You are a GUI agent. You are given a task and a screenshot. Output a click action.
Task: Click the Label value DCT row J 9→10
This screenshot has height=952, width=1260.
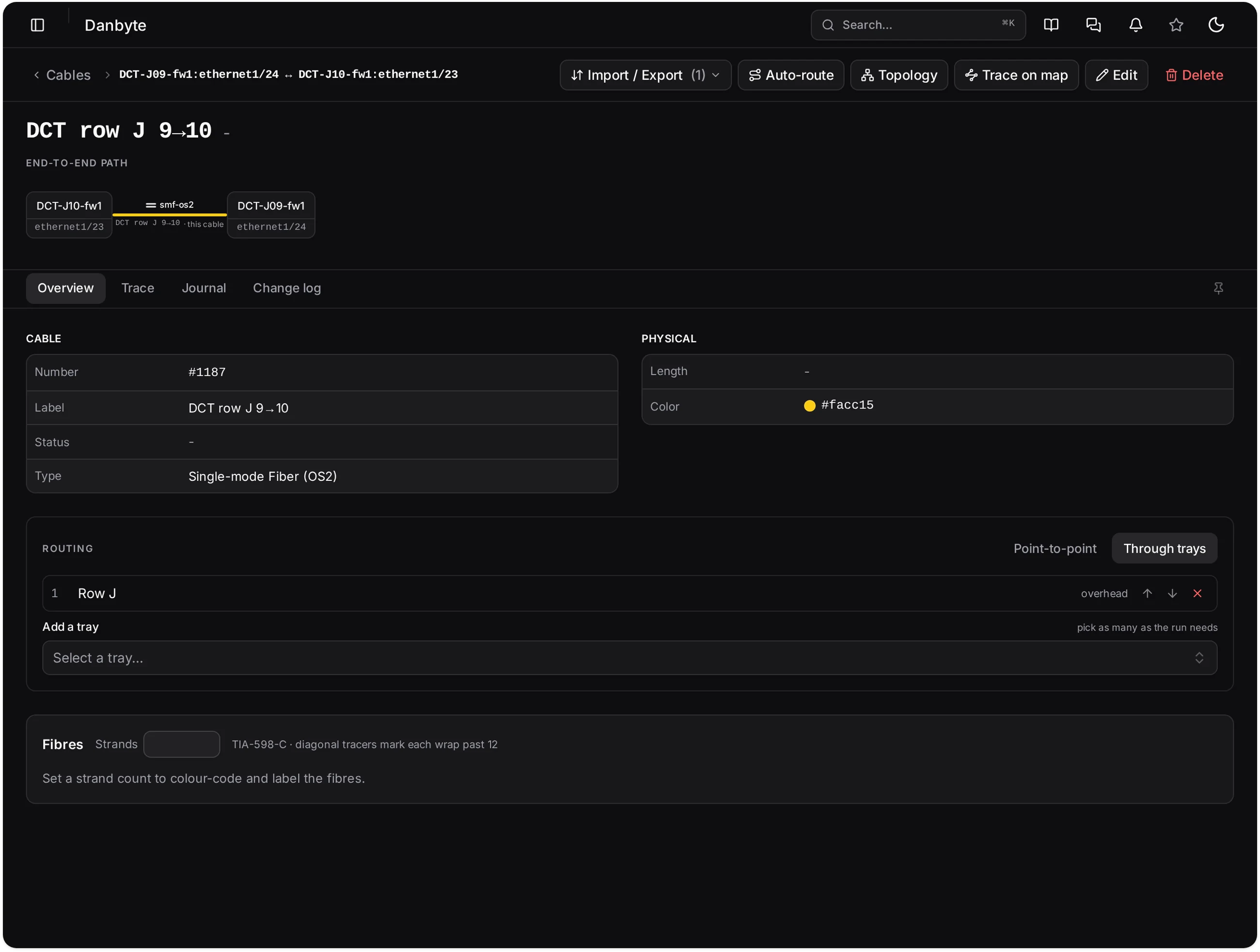(238, 408)
